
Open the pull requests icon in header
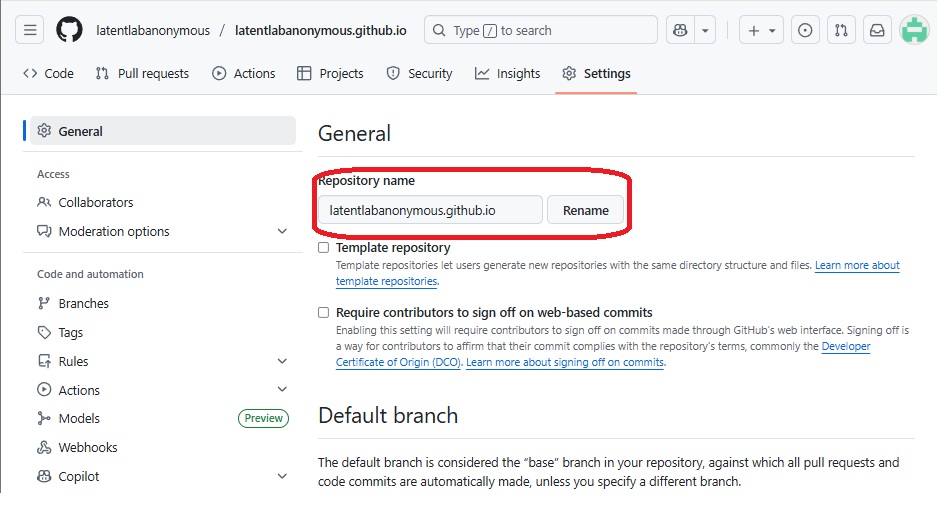click(841, 30)
